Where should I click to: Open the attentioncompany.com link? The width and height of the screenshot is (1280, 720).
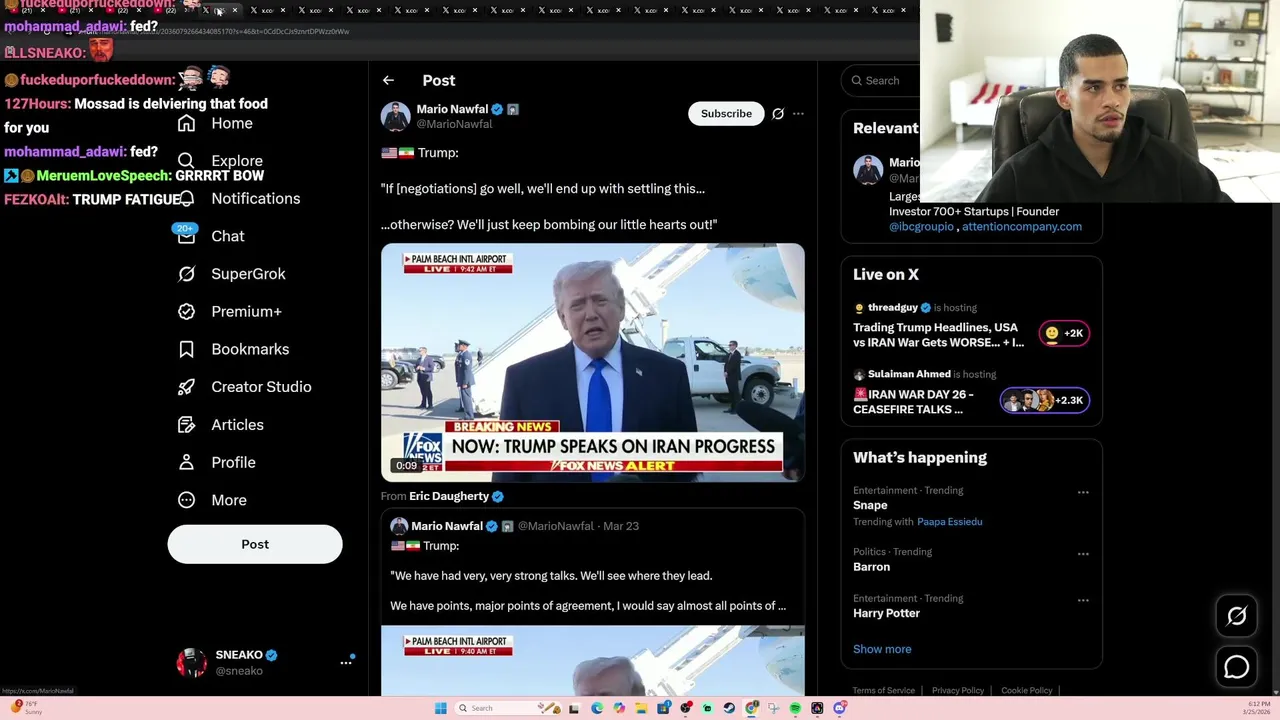[x=1021, y=227]
